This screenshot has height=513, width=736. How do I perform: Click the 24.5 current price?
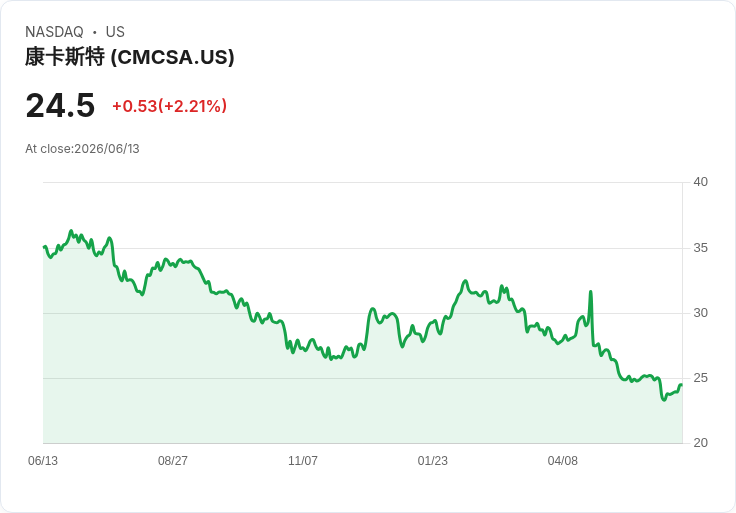coord(60,106)
